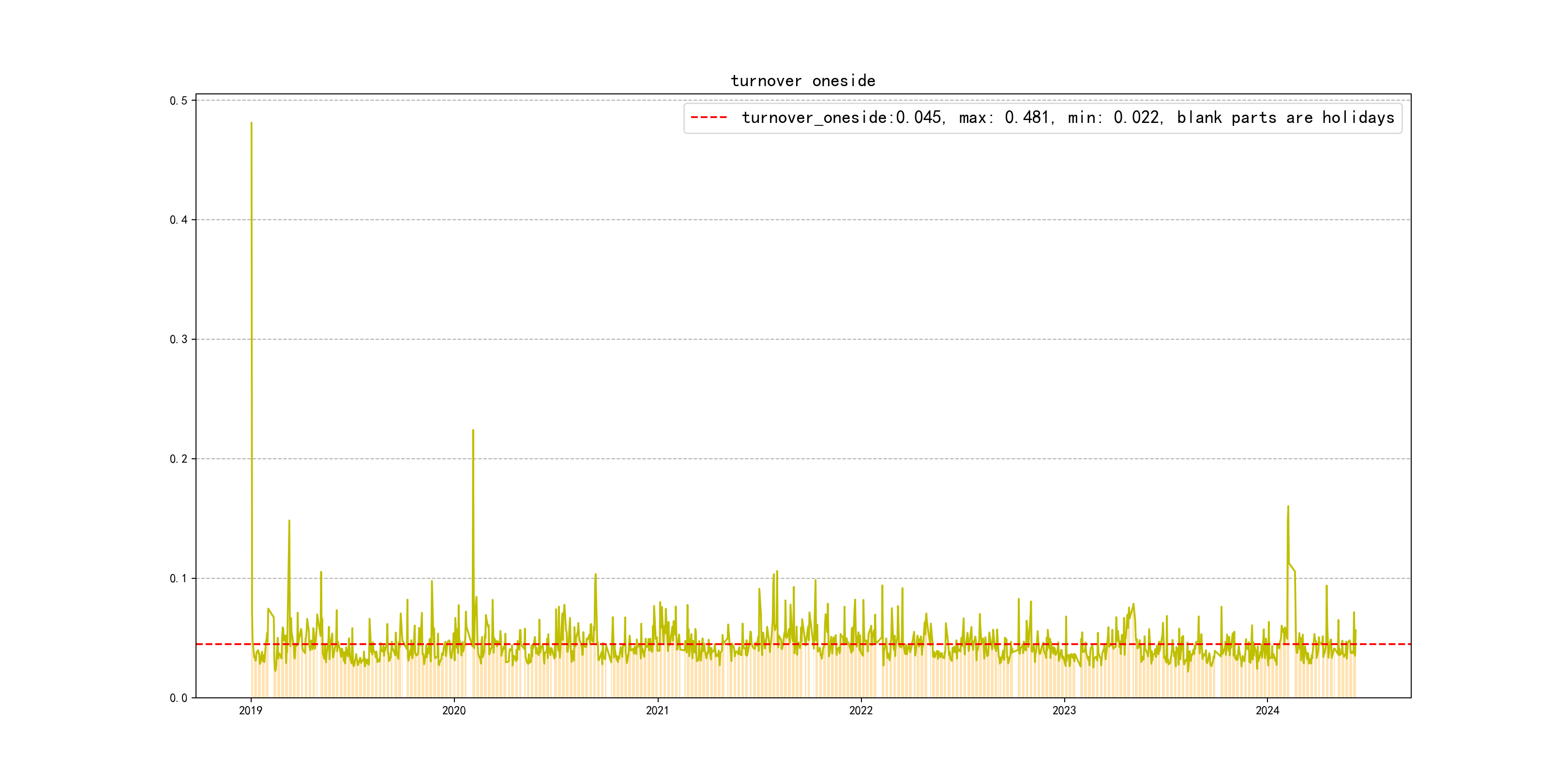
Task: Click the 0.1 y-axis tick label
Action: point(179,578)
